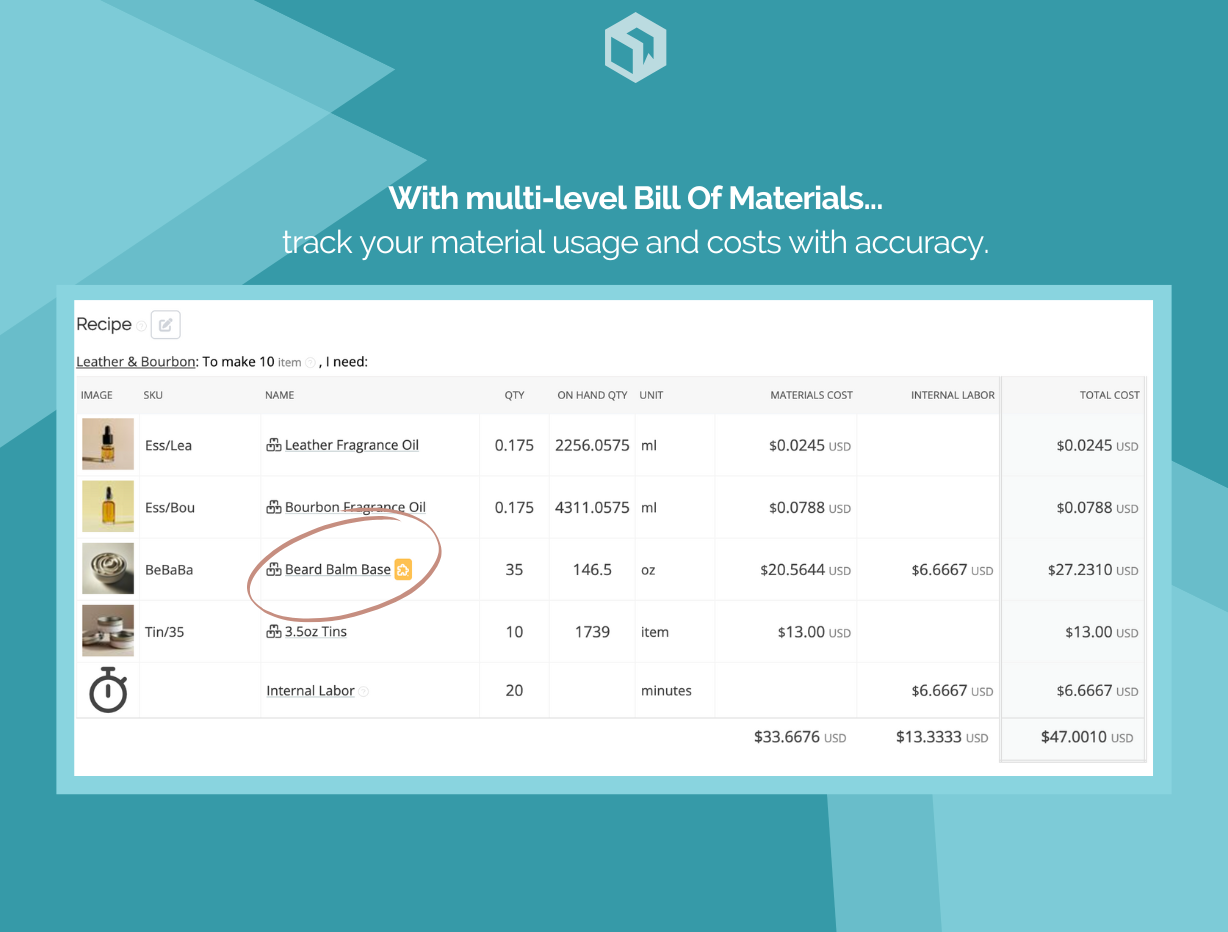The image size is (1228, 932).
Task: Click the boxes icon before Bourbon Fragrance Oil
Action: tap(274, 507)
